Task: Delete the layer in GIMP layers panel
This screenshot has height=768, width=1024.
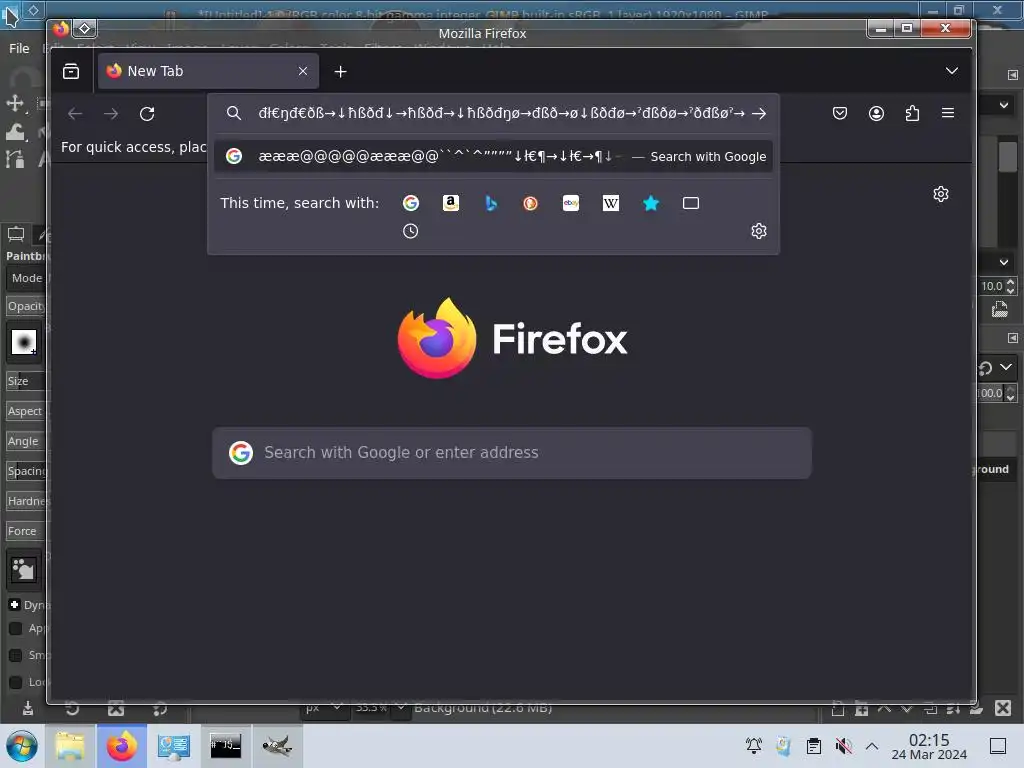Action: tap(1003, 708)
